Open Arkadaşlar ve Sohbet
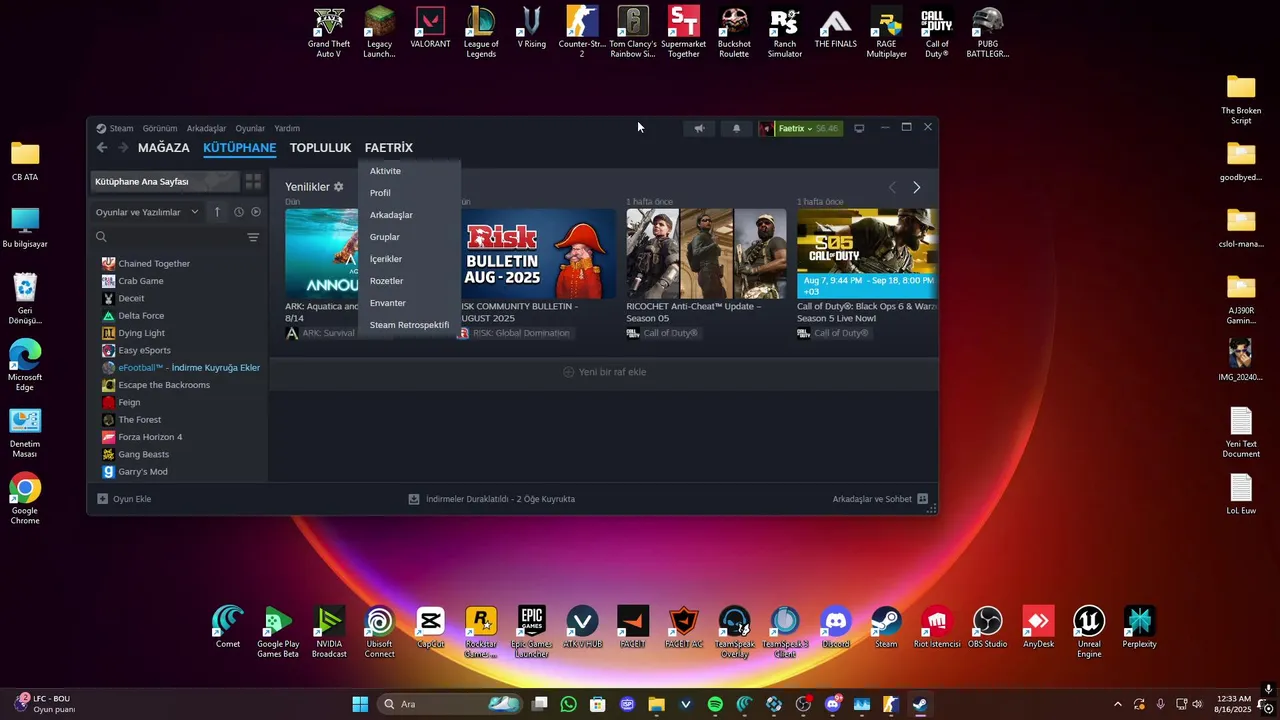The image size is (1280, 720). [880, 499]
